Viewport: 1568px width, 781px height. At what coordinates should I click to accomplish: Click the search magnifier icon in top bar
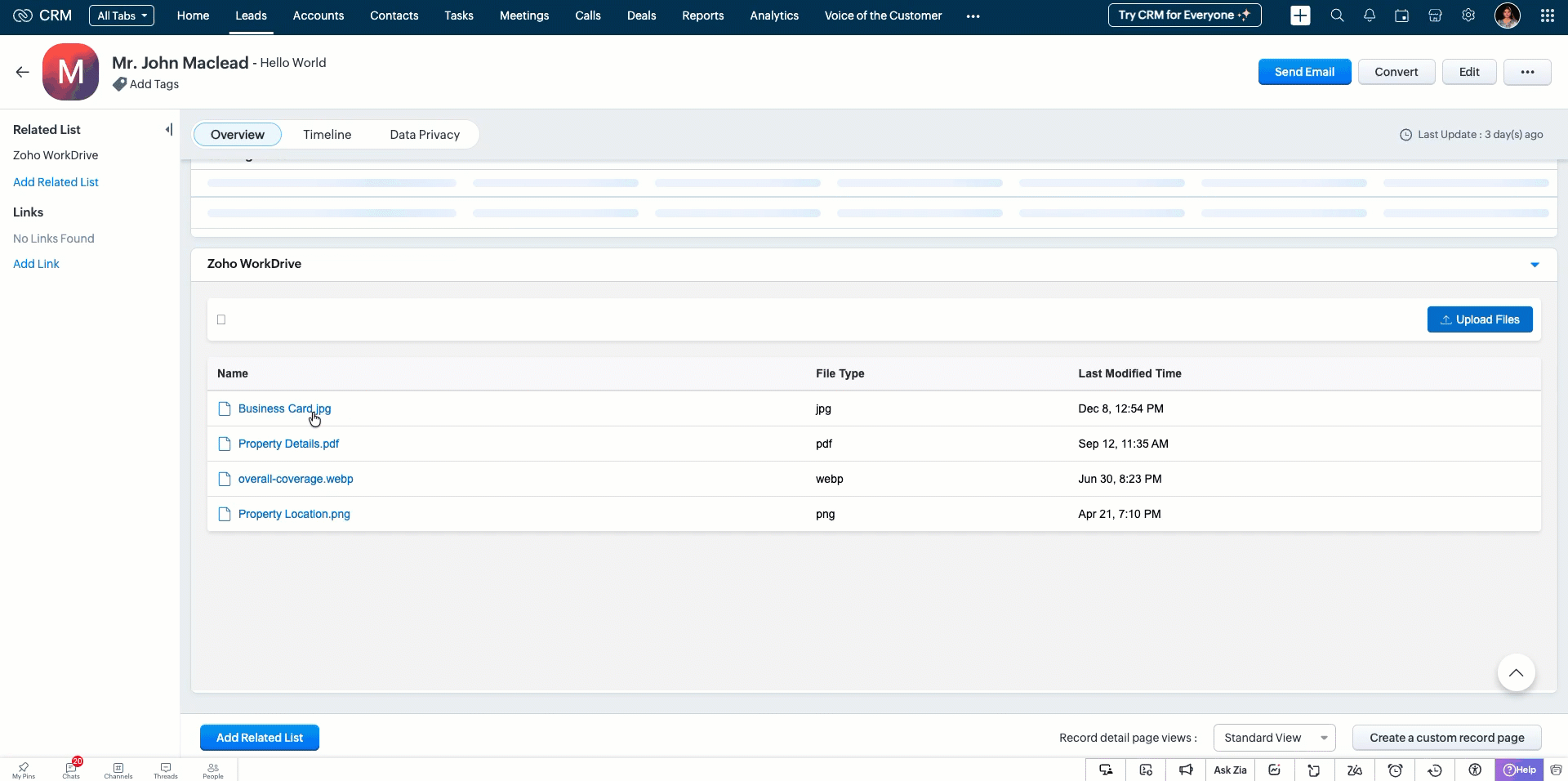(x=1337, y=16)
